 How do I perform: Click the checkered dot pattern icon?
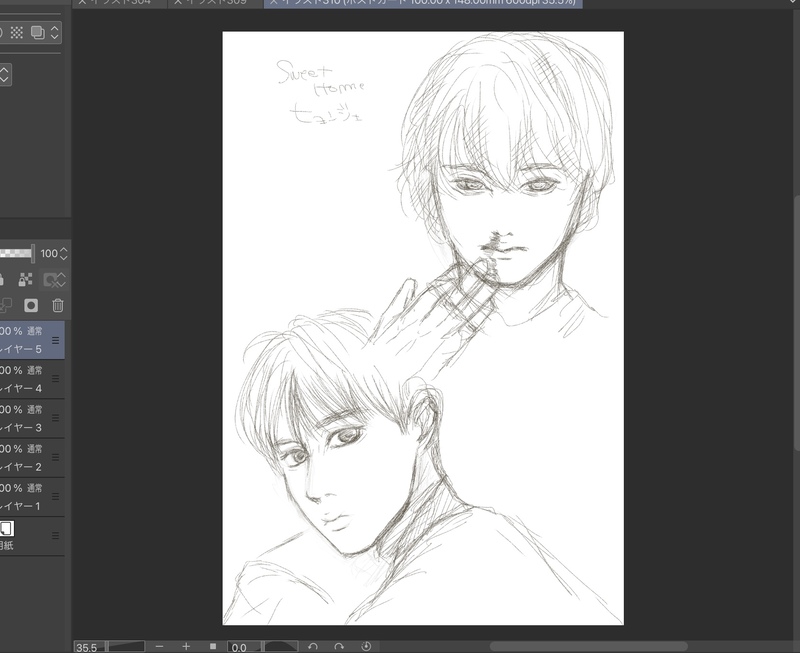coord(17,33)
